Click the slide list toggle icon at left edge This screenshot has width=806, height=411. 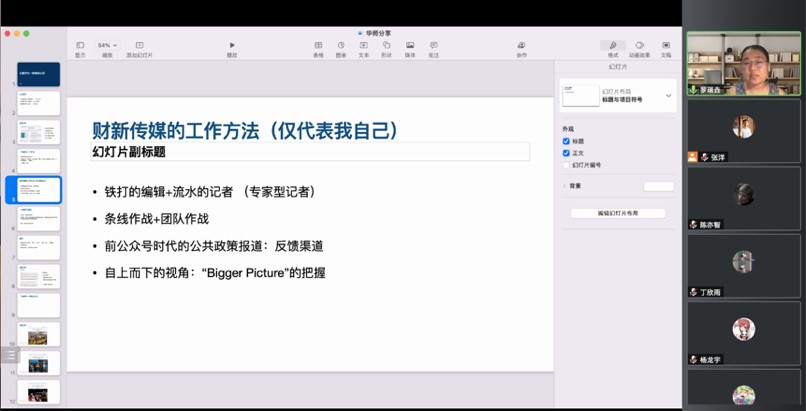click(10, 354)
